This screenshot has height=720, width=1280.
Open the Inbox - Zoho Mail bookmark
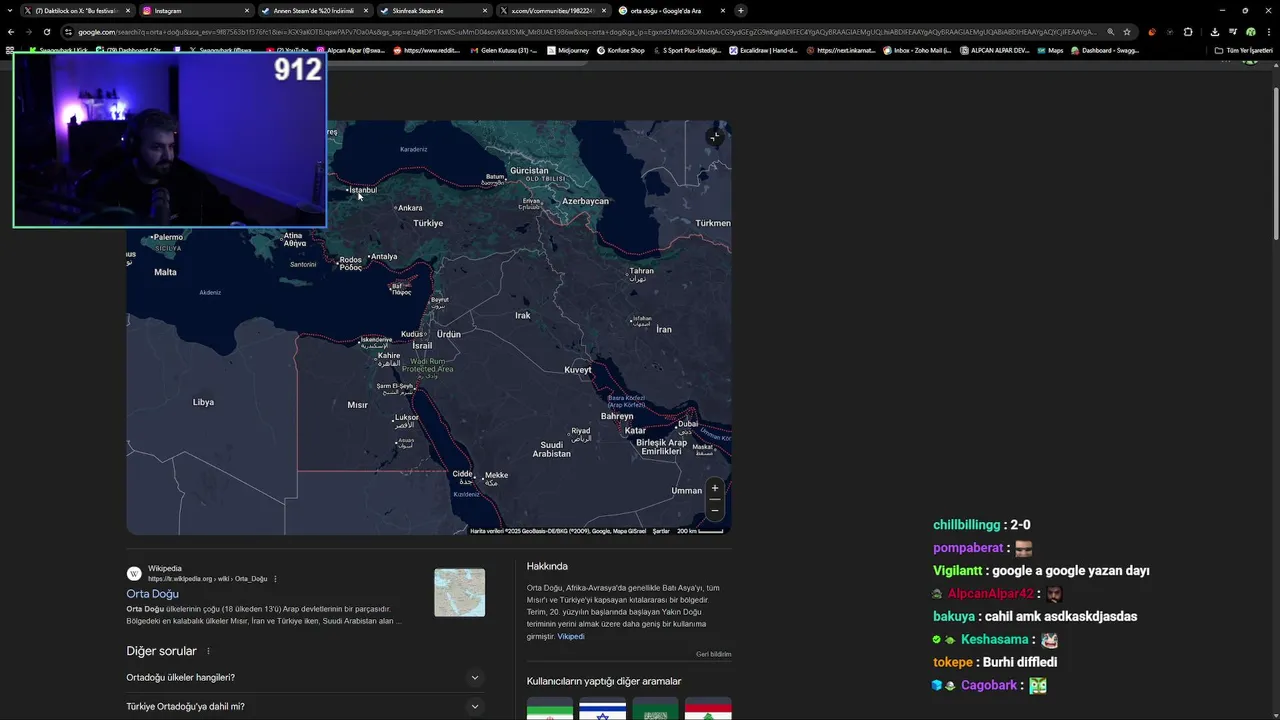[917, 50]
